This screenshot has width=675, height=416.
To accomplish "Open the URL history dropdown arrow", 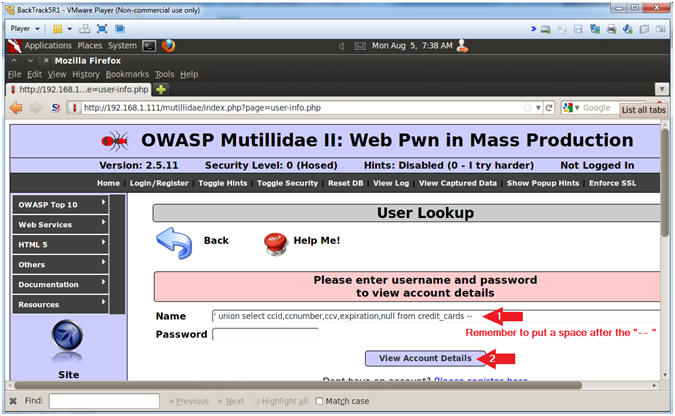I will (538, 108).
